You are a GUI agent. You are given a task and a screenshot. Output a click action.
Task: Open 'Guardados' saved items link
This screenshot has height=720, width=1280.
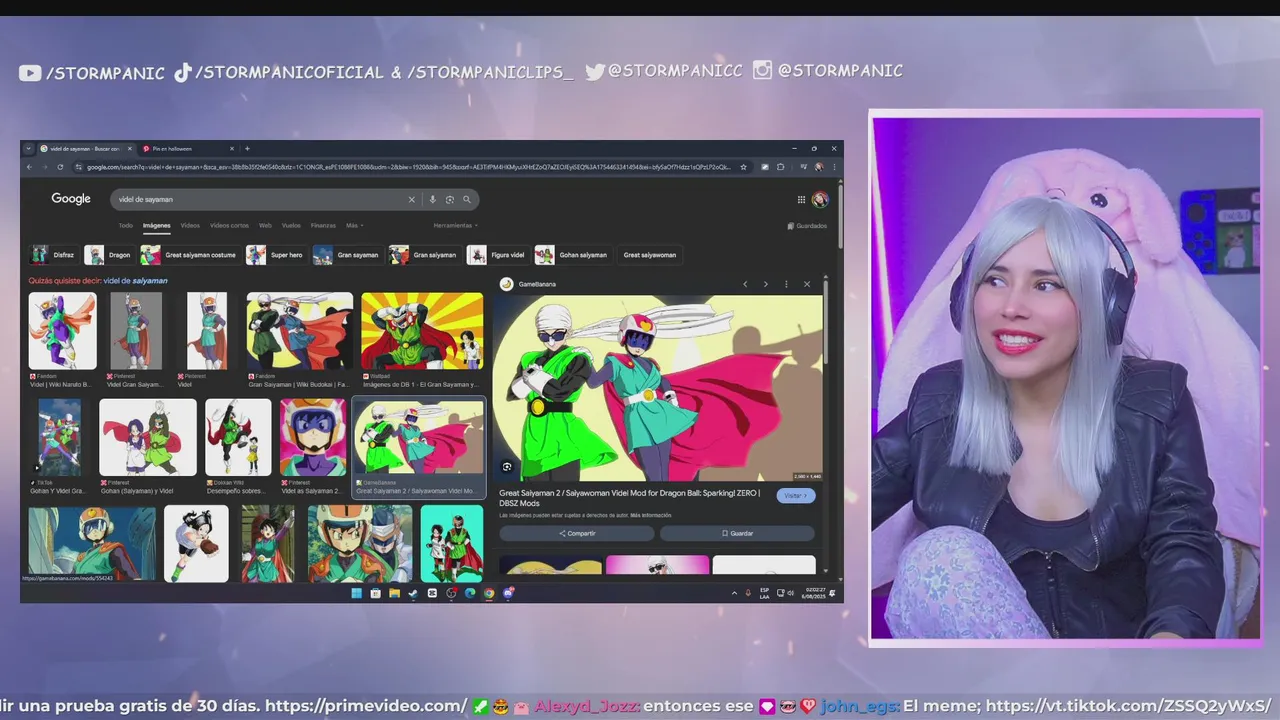(807, 226)
